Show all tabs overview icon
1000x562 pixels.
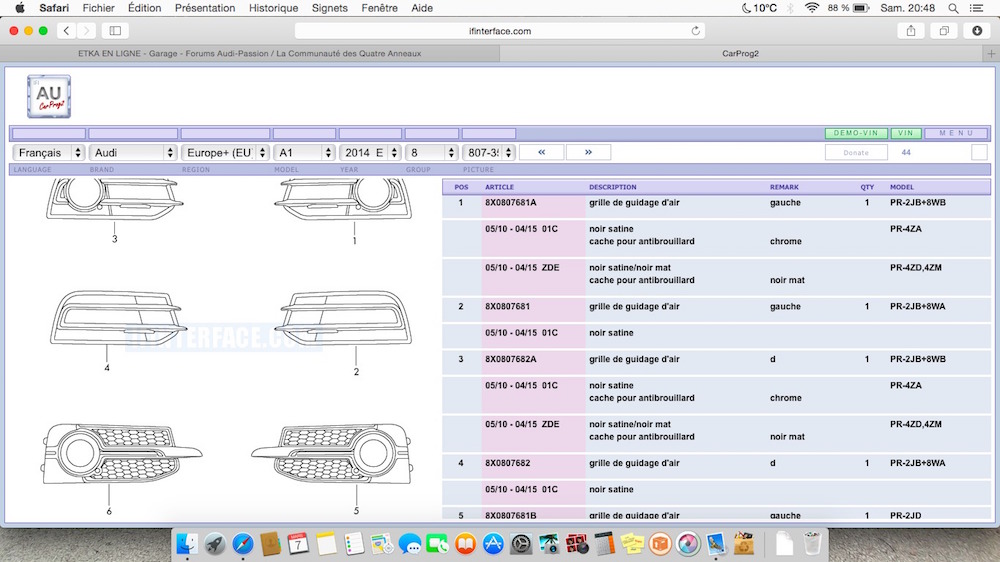(x=943, y=31)
